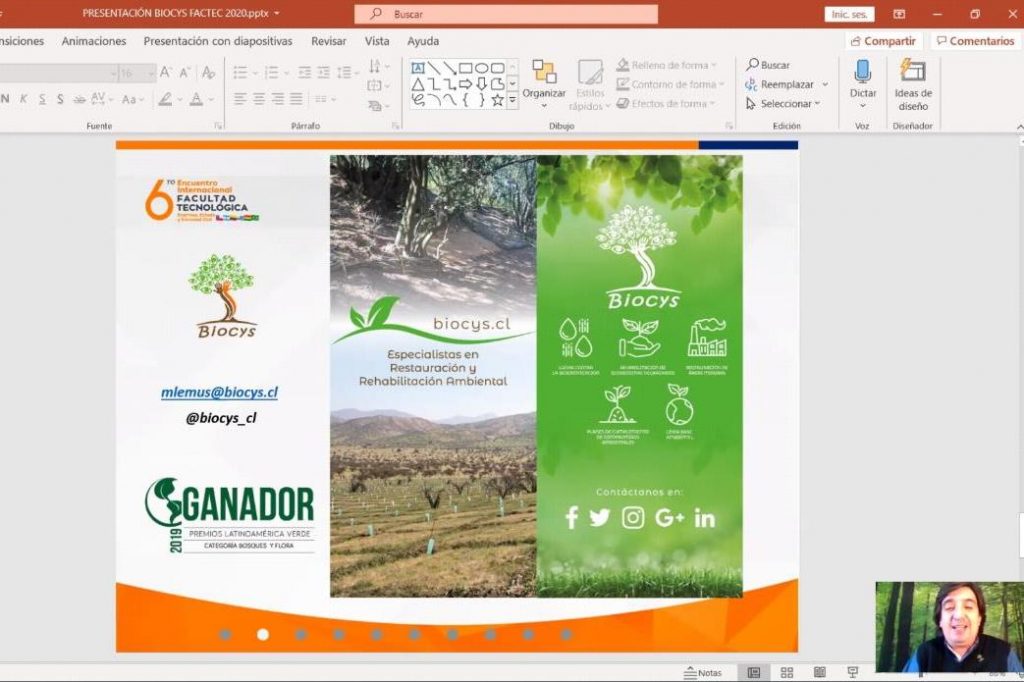Open the Comentarios pane

point(976,41)
